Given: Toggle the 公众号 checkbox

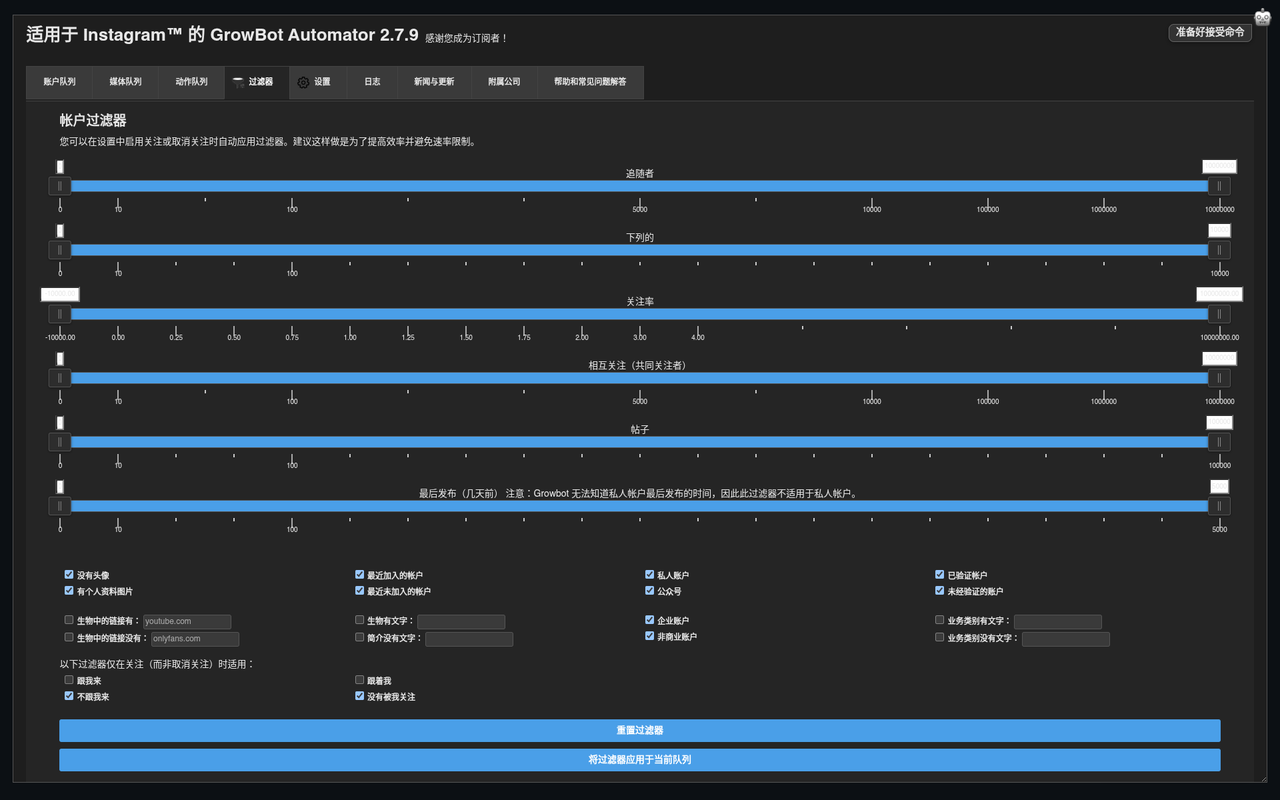Looking at the screenshot, I should point(650,591).
